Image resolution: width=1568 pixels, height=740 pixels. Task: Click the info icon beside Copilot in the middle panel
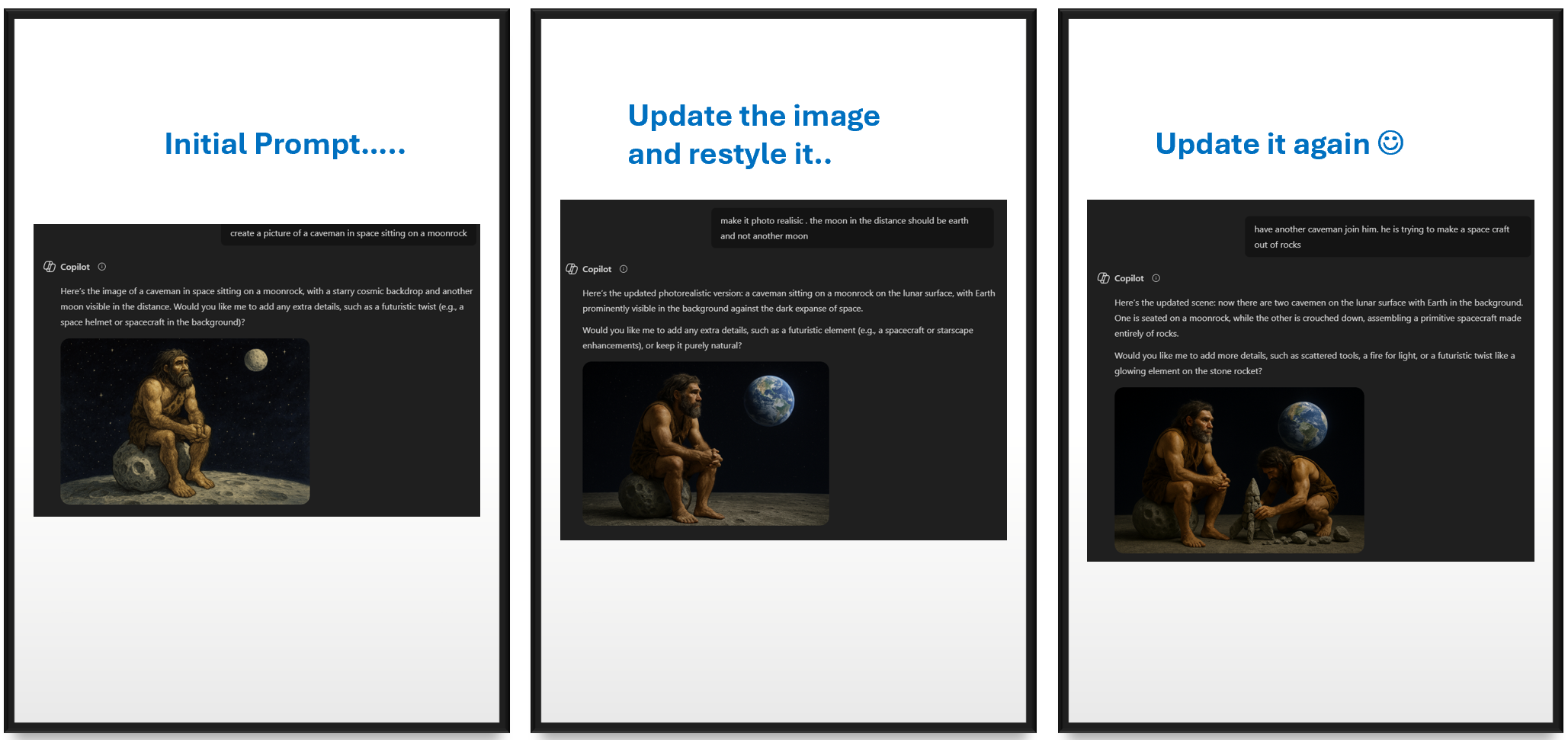[x=624, y=269]
